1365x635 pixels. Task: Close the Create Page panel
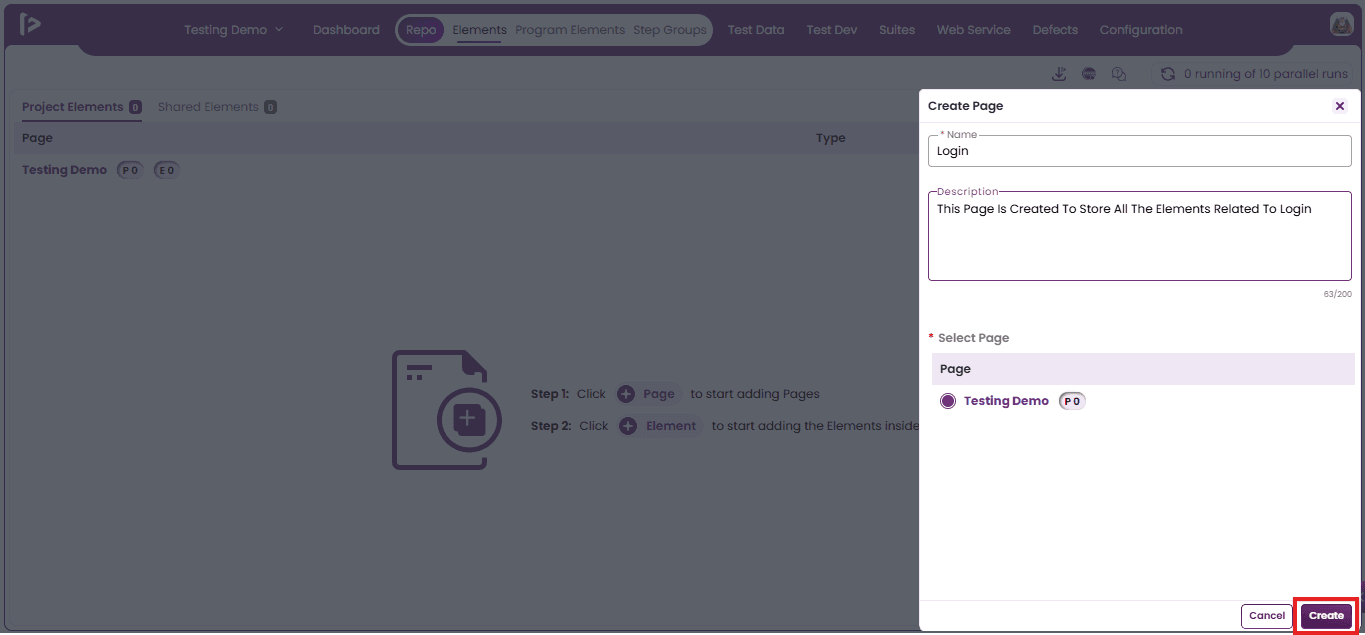1340,106
